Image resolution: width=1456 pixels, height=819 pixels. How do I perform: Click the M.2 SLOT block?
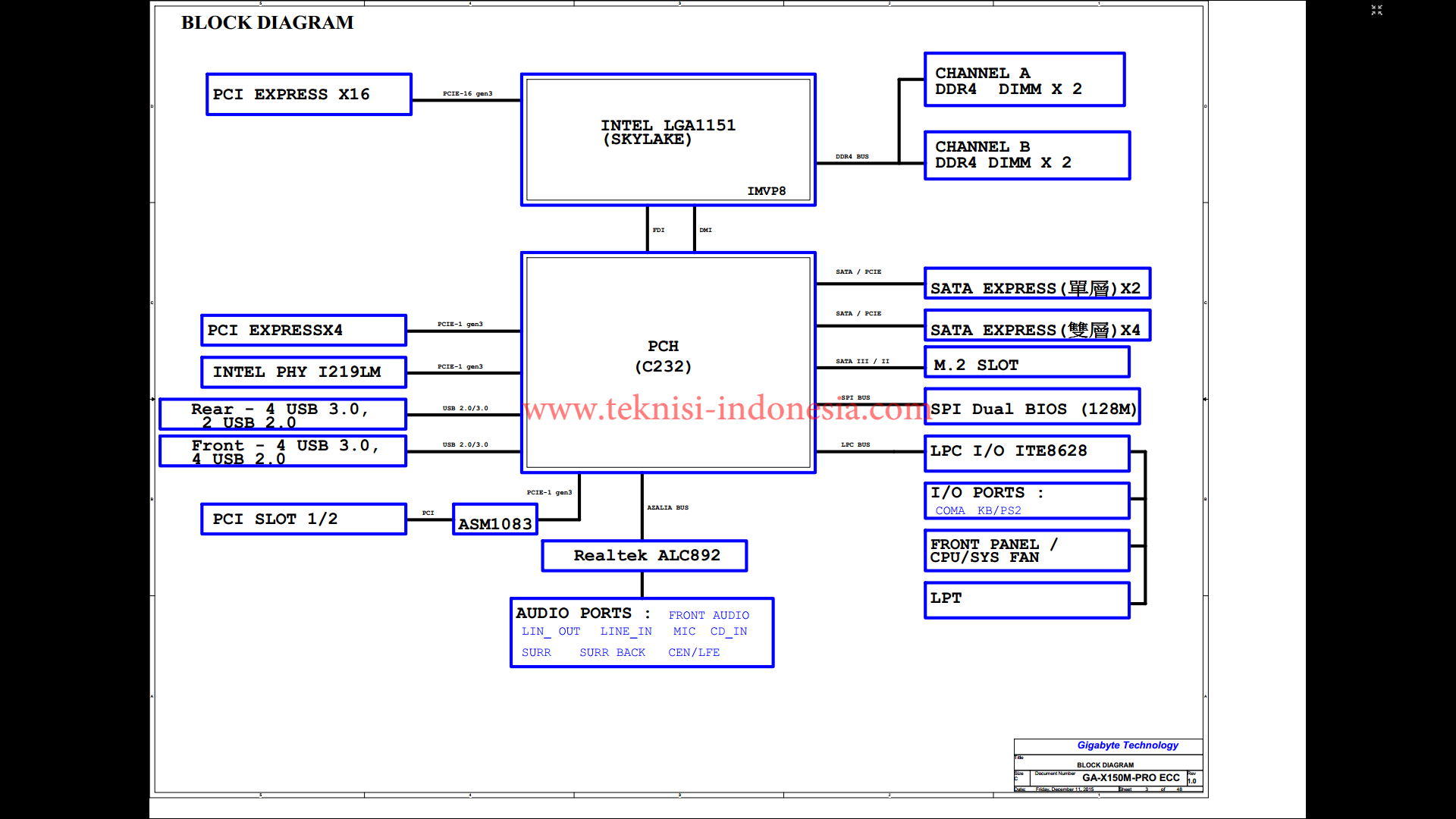[x=1027, y=363]
